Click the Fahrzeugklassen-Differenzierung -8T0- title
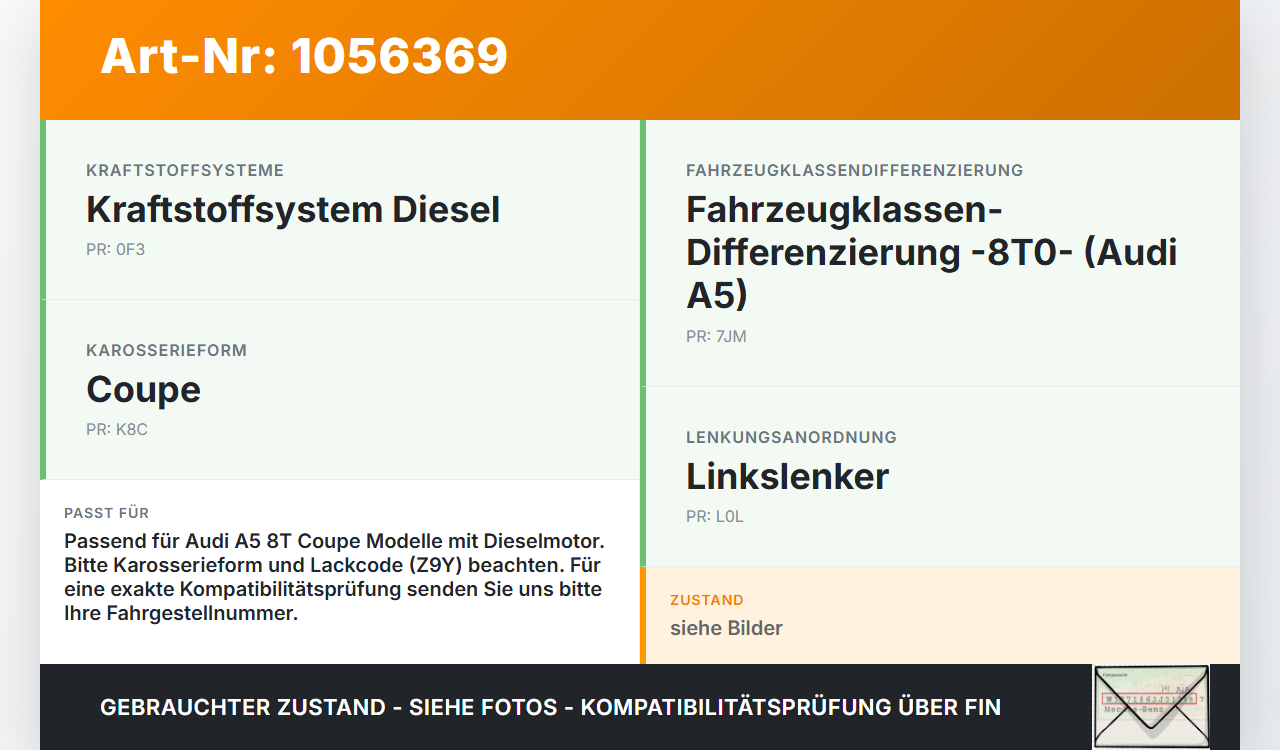 pyautogui.click(x=932, y=253)
